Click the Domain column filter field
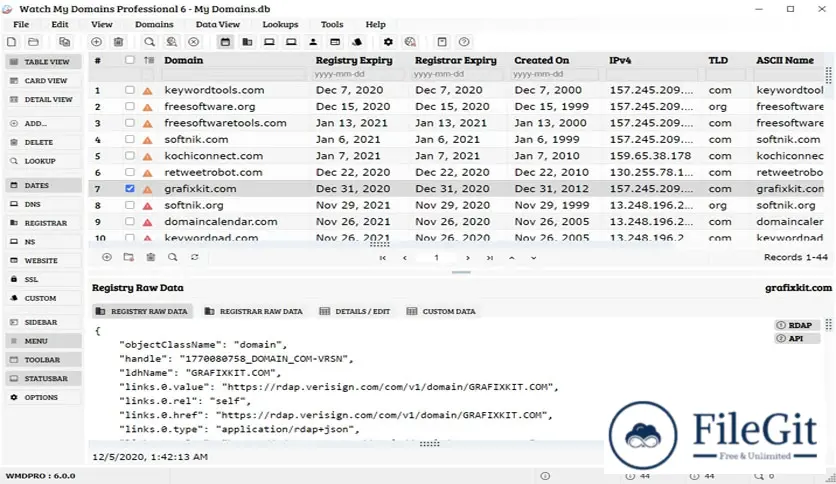Viewport: 836px width, 484px height. point(236,74)
